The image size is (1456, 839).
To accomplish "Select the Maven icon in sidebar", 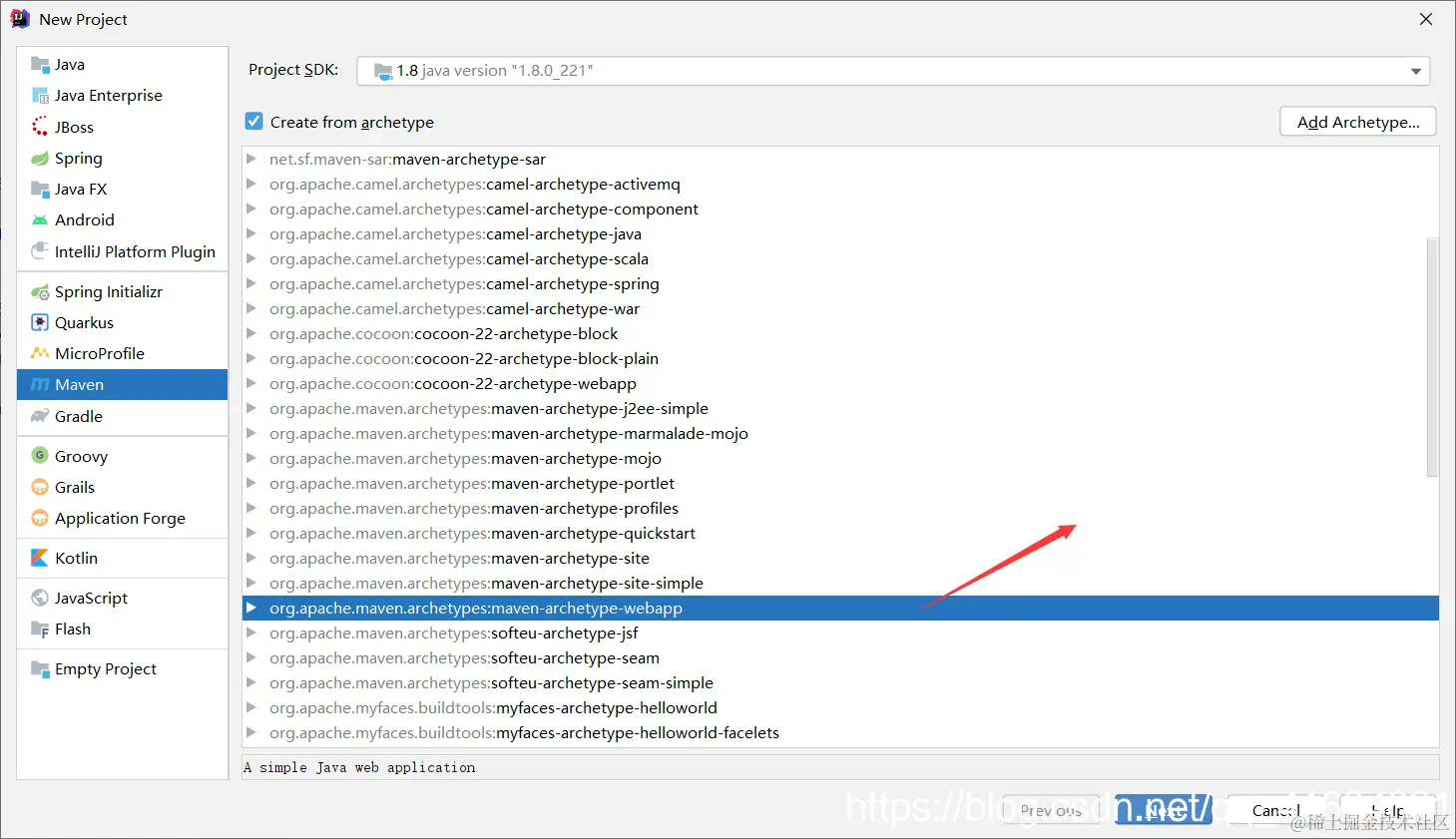I will [x=40, y=385].
